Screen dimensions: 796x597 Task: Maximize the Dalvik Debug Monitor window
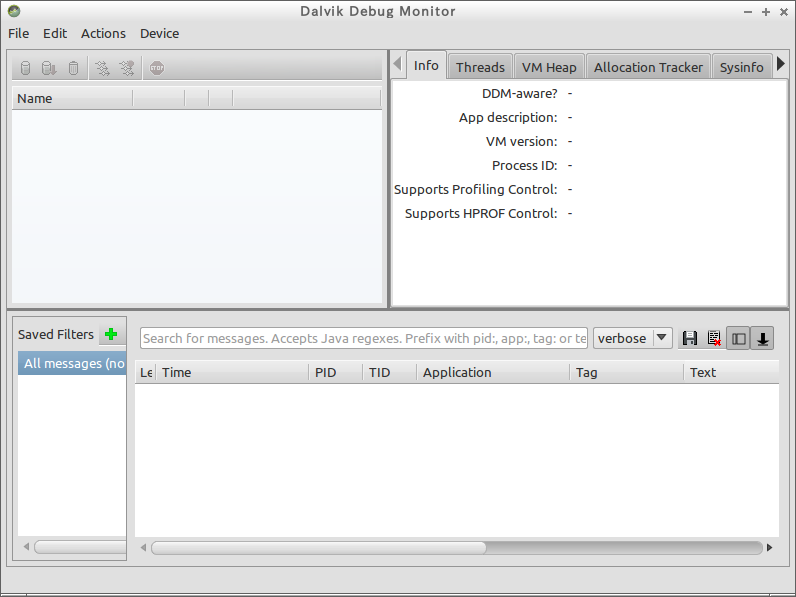point(766,12)
